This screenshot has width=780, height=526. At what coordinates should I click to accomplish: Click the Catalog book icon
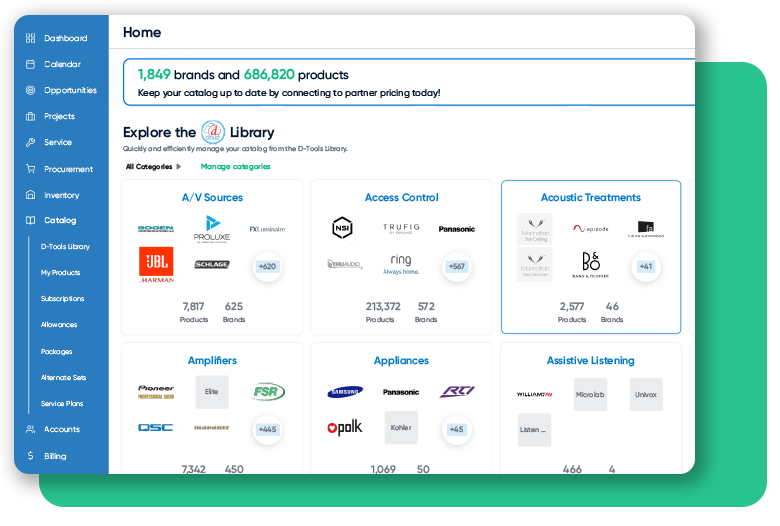(x=30, y=220)
